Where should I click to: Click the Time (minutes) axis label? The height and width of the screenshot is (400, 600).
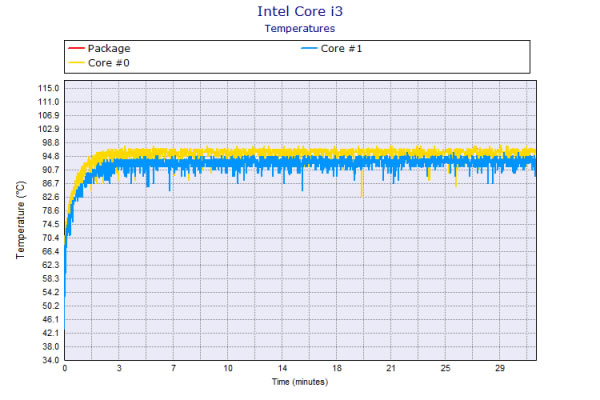click(300, 382)
